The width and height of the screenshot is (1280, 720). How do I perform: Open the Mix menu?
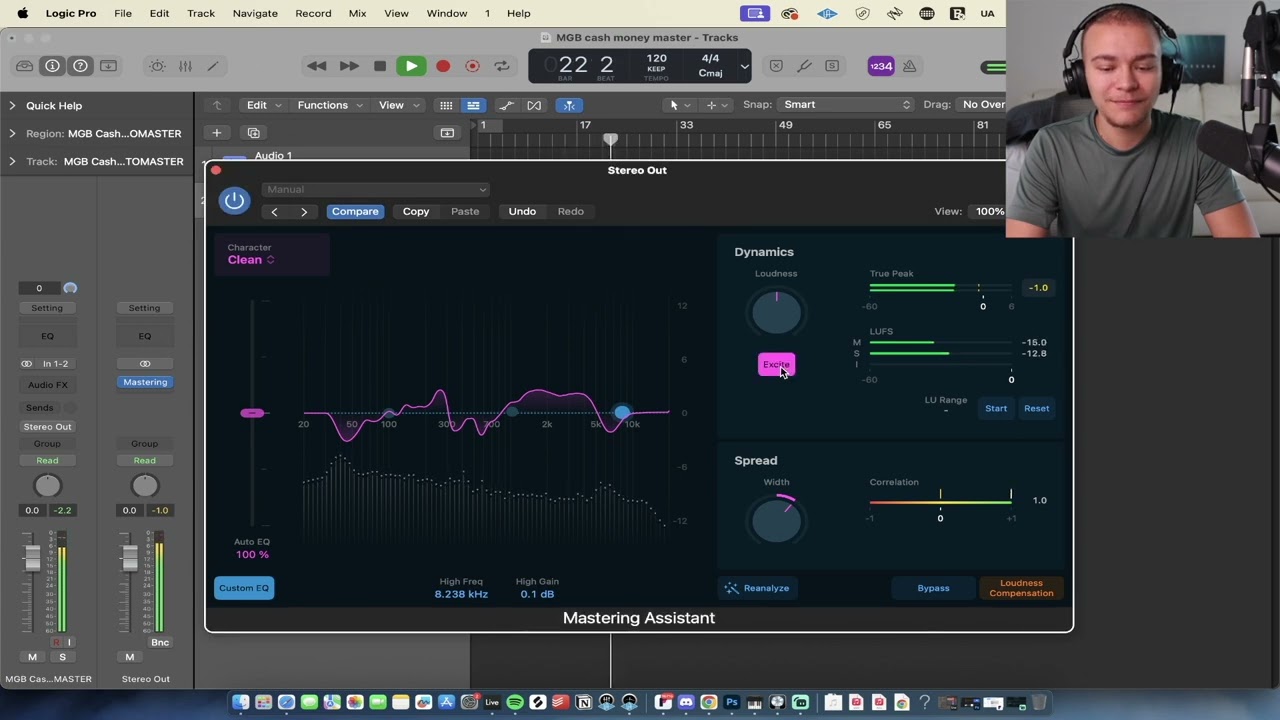click(x=357, y=13)
